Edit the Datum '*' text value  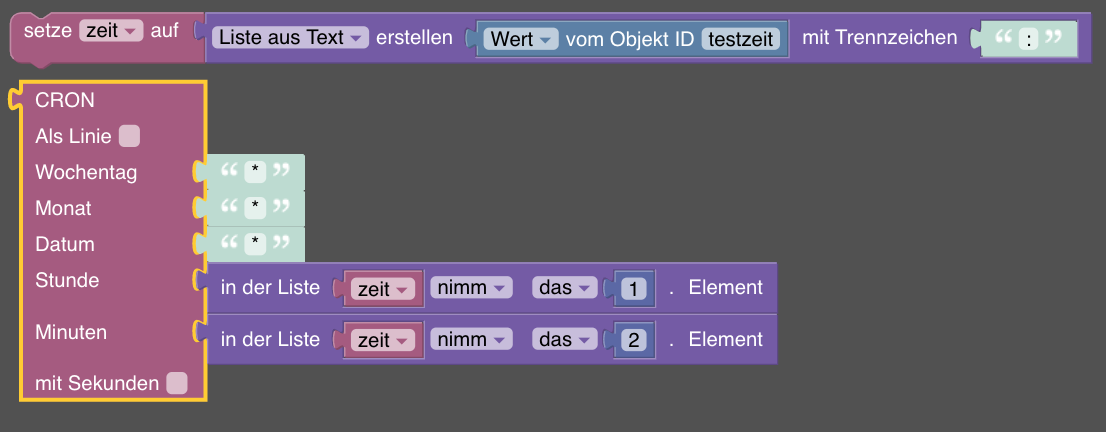256,244
